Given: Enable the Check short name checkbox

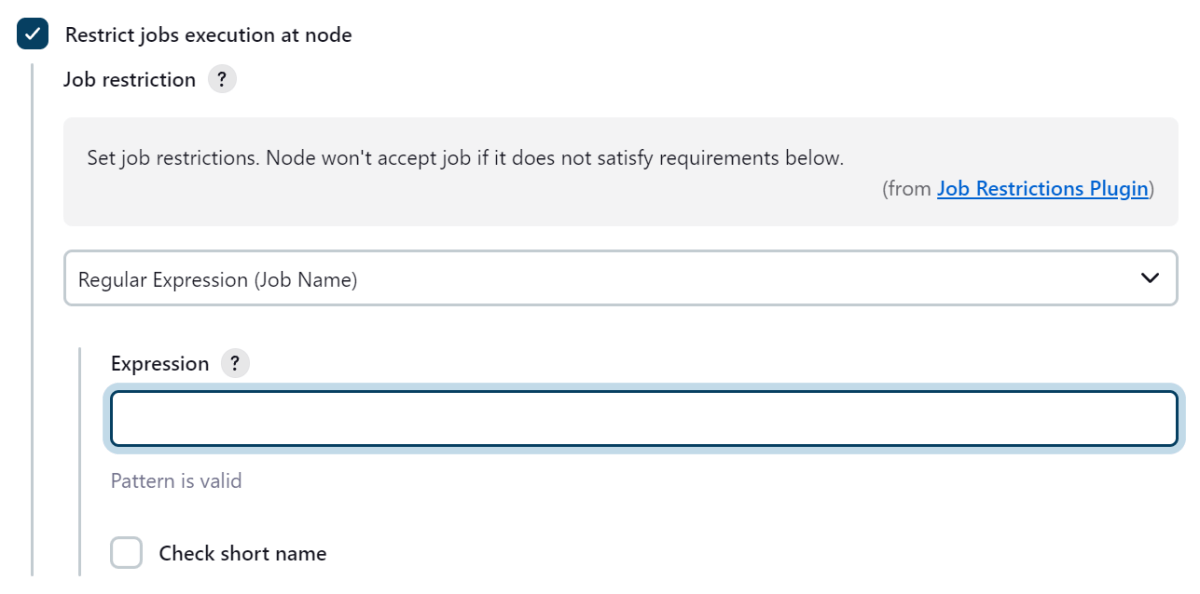Looking at the screenshot, I should click(x=126, y=552).
